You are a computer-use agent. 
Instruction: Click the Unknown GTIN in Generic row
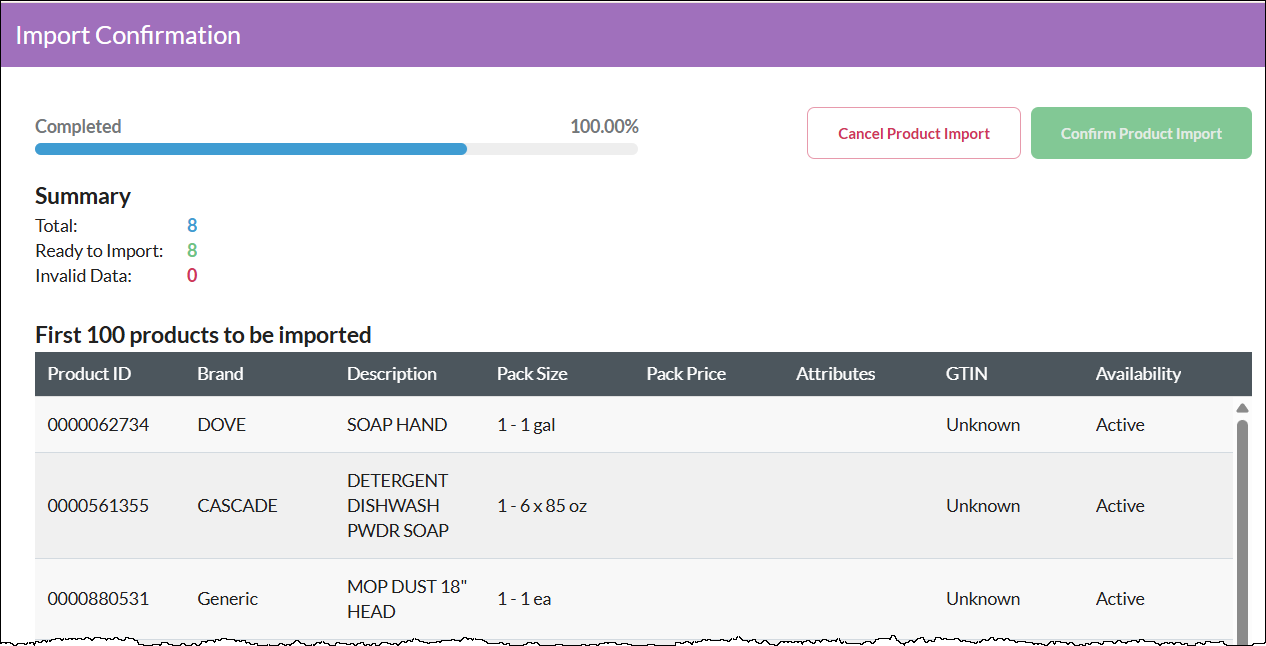click(983, 599)
